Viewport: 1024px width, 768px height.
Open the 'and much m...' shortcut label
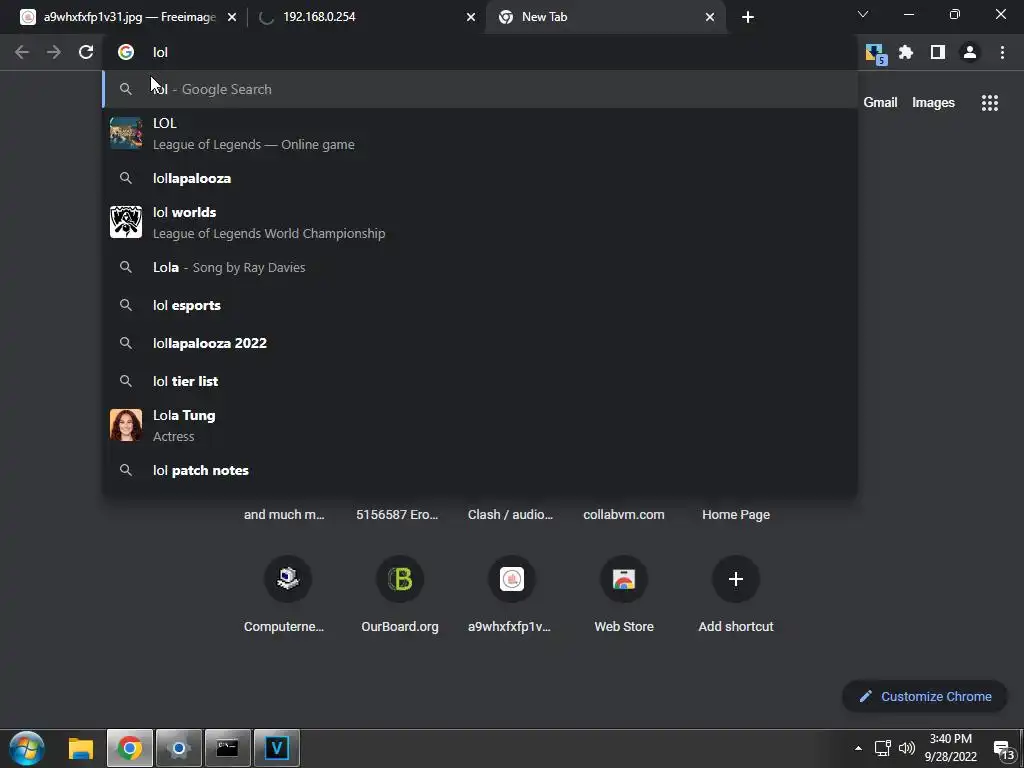284,515
